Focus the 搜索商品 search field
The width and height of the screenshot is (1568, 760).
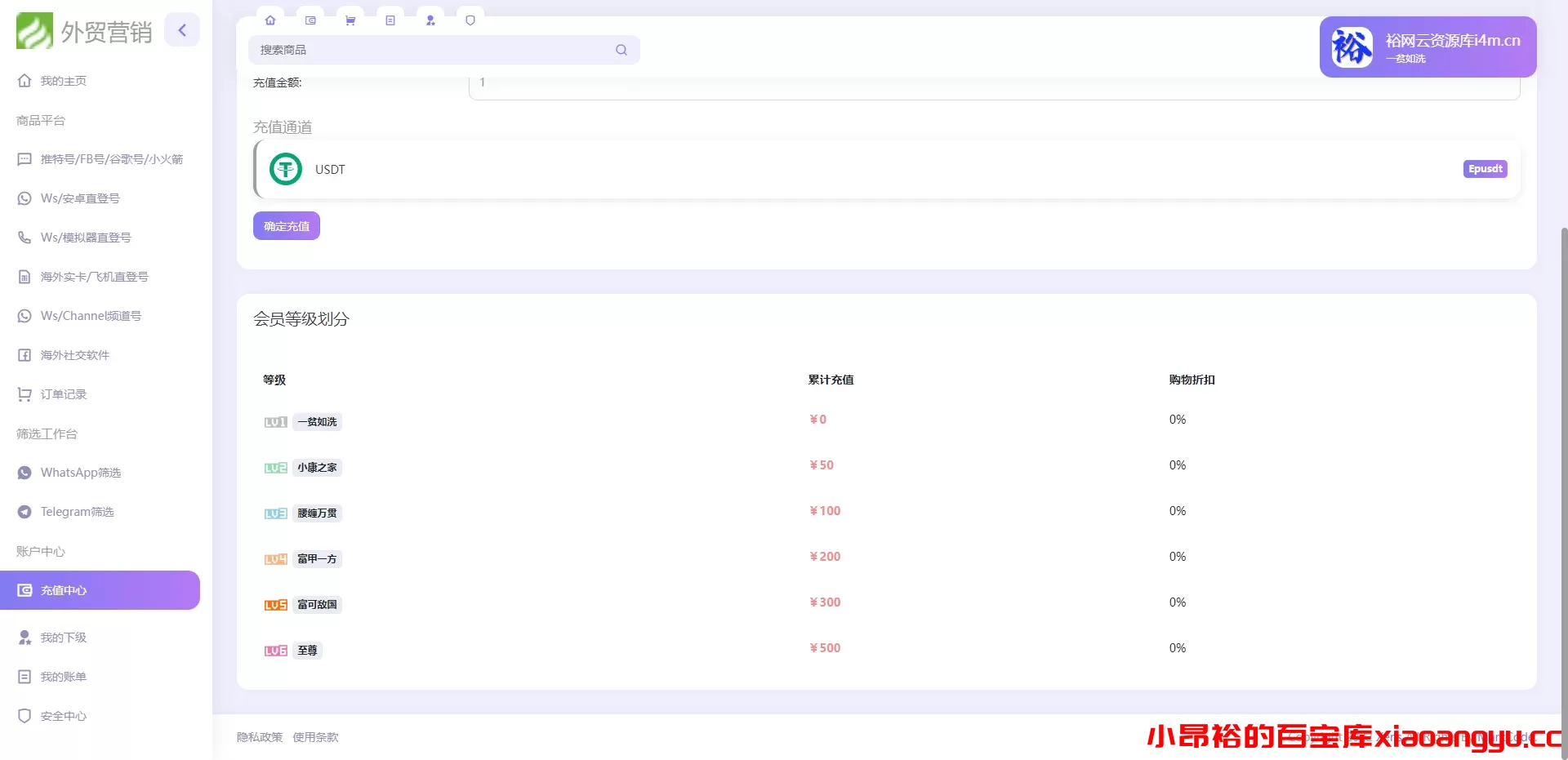pos(433,50)
